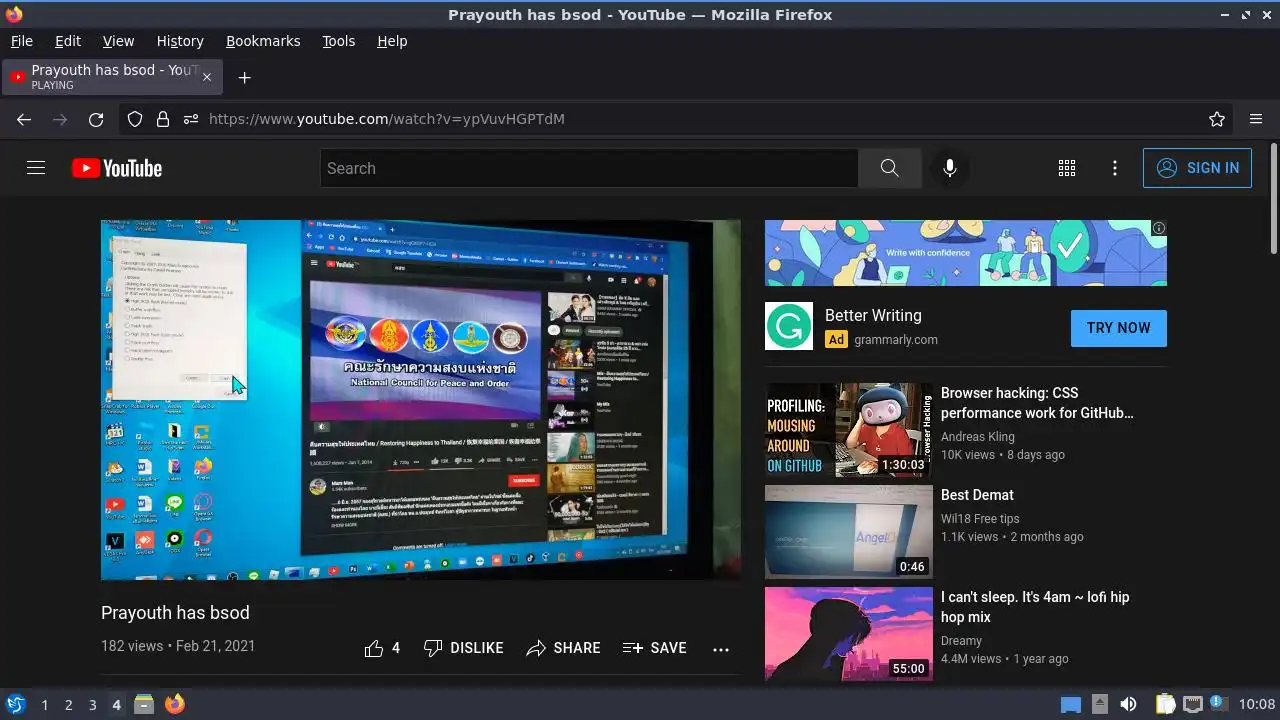Screen dimensions: 1280x720
Task: Open the volume control in the tray
Action: pos(1129,704)
